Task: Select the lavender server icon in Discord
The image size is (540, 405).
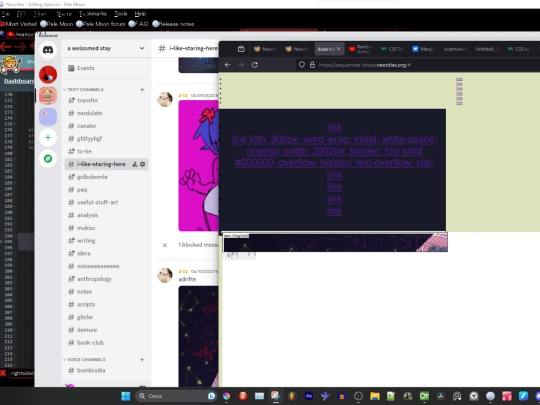Action: (48, 116)
